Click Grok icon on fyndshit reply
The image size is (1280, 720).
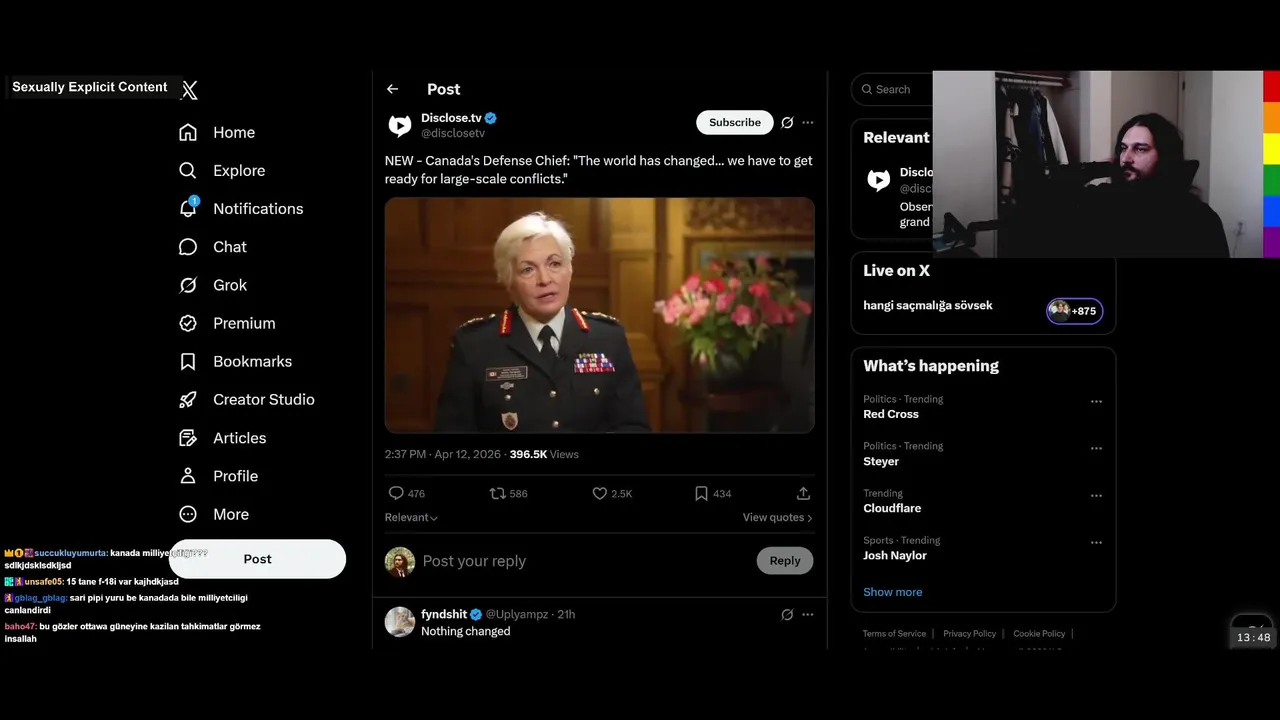(787, 614)
